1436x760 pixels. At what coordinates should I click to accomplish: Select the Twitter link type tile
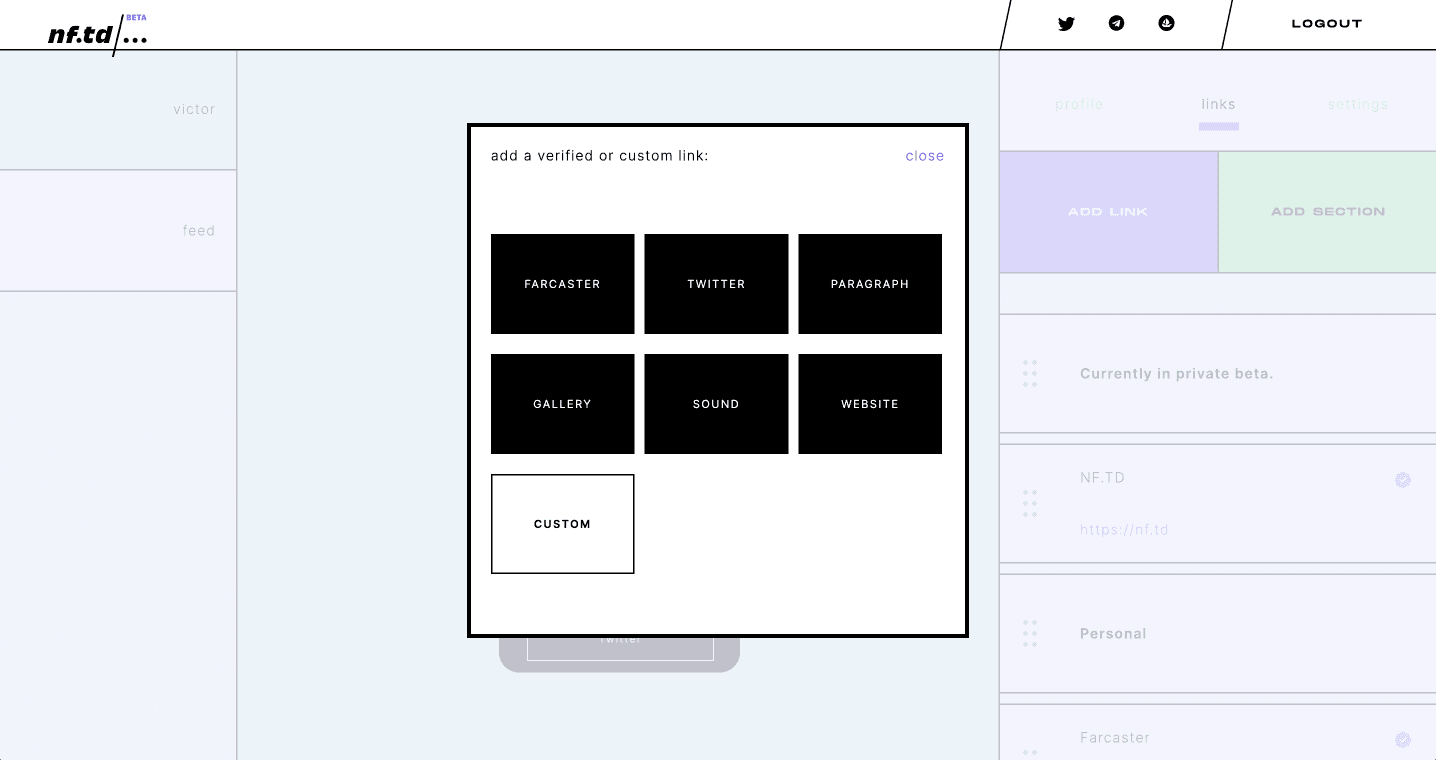(716, 284)
